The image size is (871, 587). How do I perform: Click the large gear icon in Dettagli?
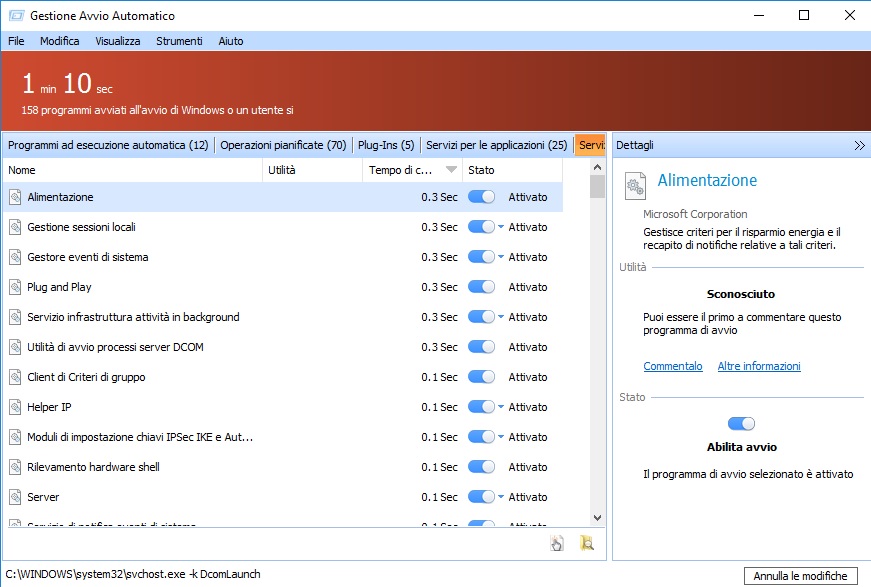[635, 186]
